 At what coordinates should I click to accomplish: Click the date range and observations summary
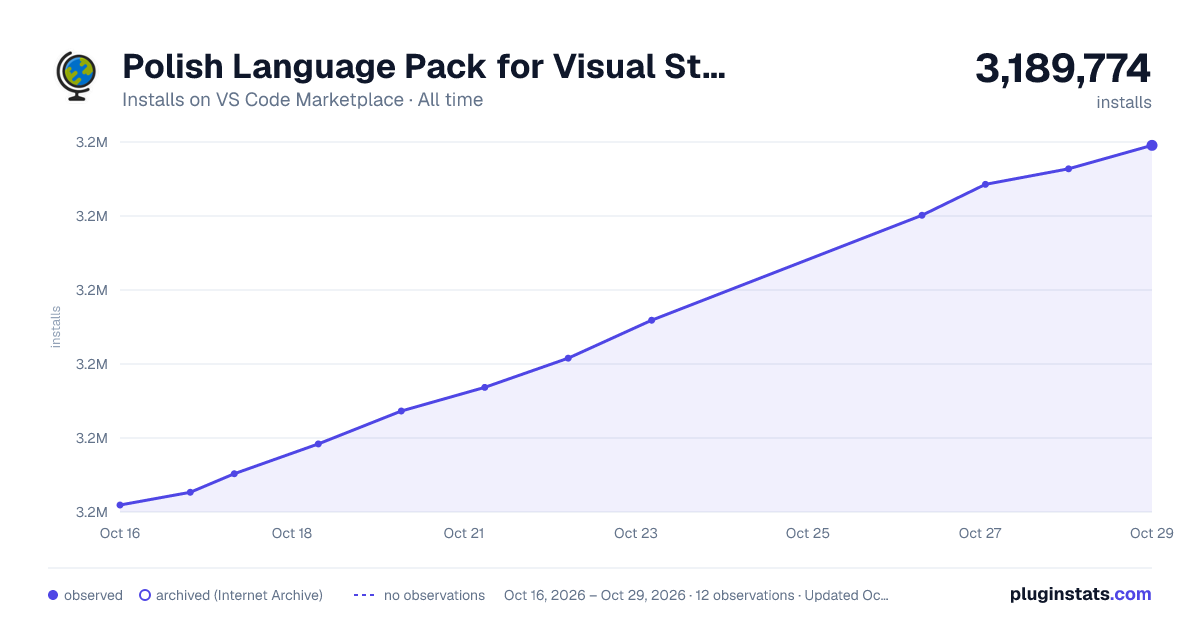[x=696, y=595]
